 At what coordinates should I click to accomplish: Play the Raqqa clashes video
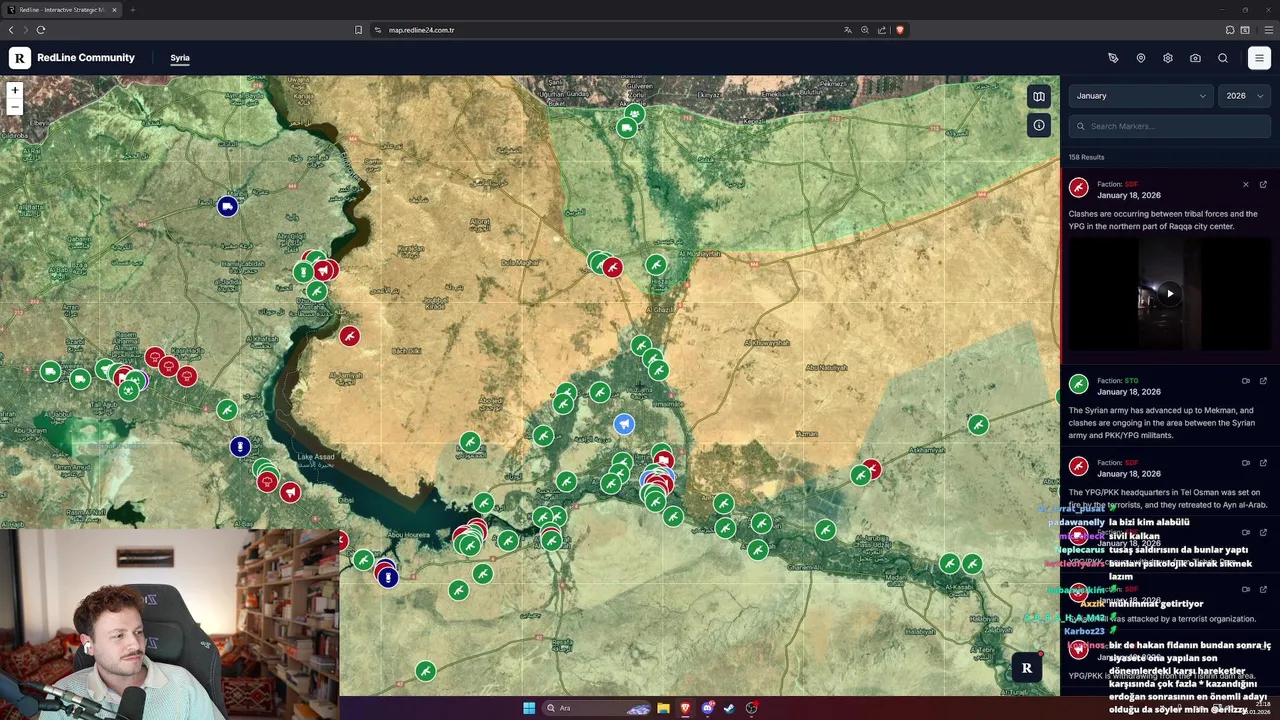coord(1169,293)
